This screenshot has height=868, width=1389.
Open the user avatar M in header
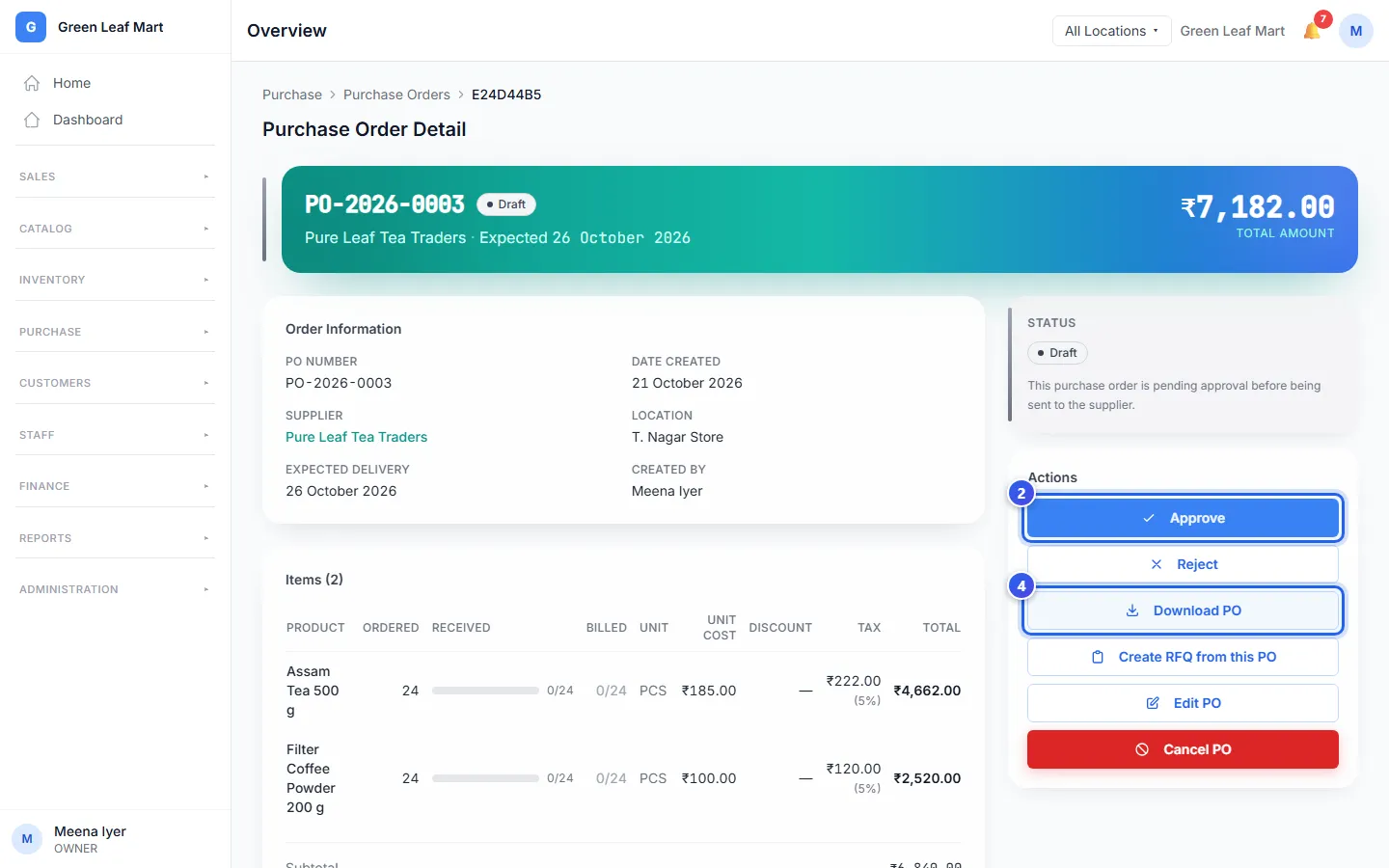click(x=1356, y=31)
